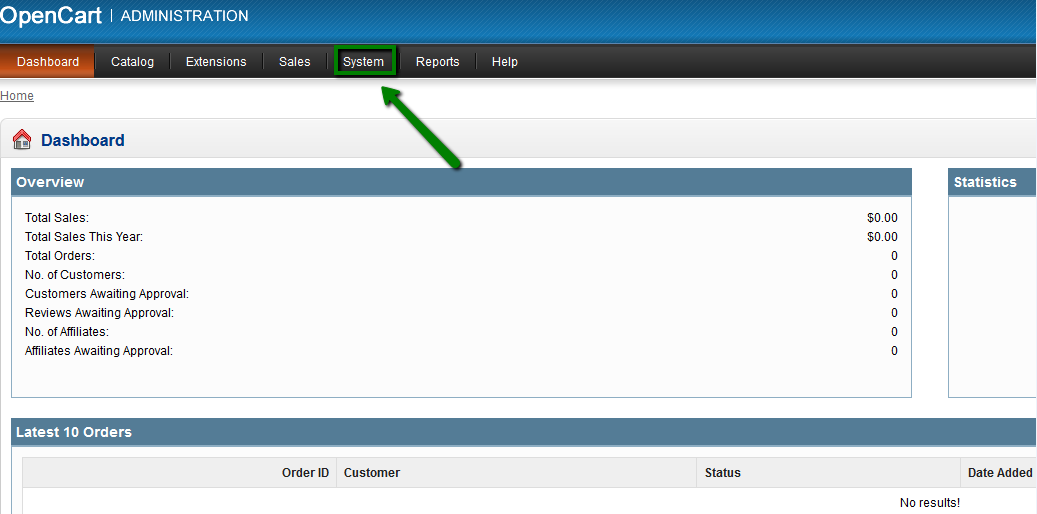Open the highlighted System menu
1037x514 pixels.
[363, 62]
